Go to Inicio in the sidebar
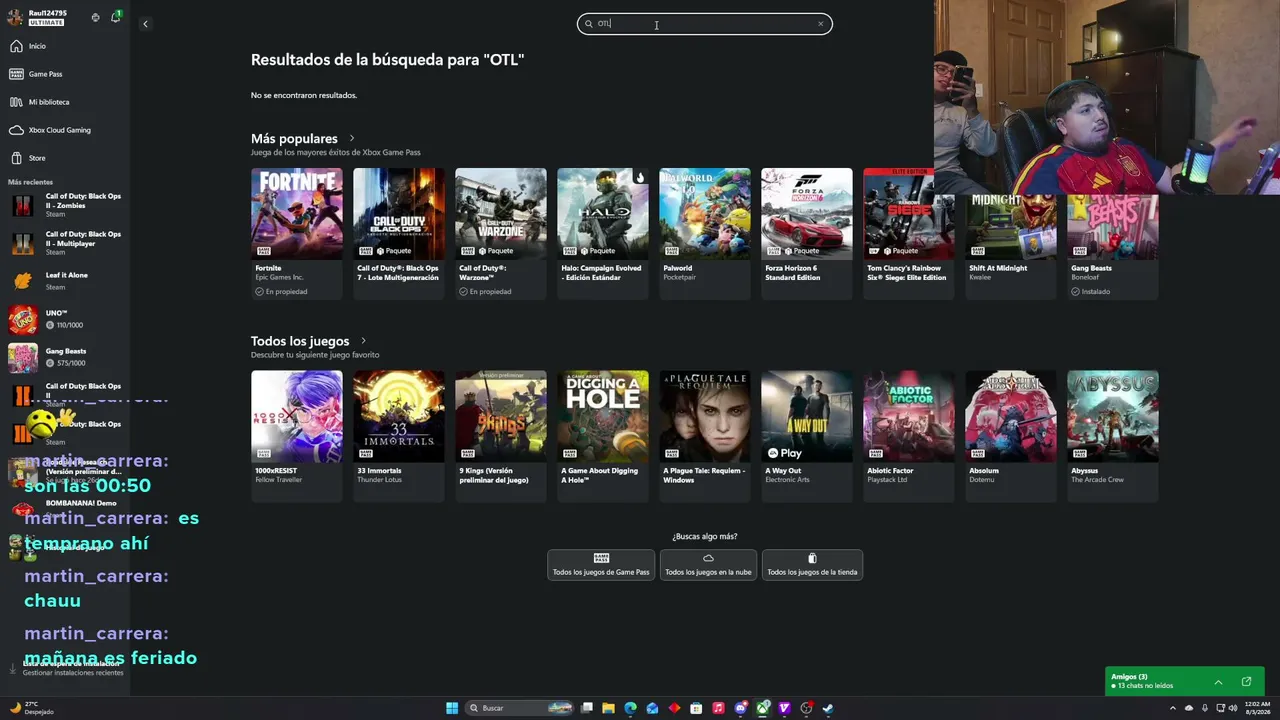 65,46
